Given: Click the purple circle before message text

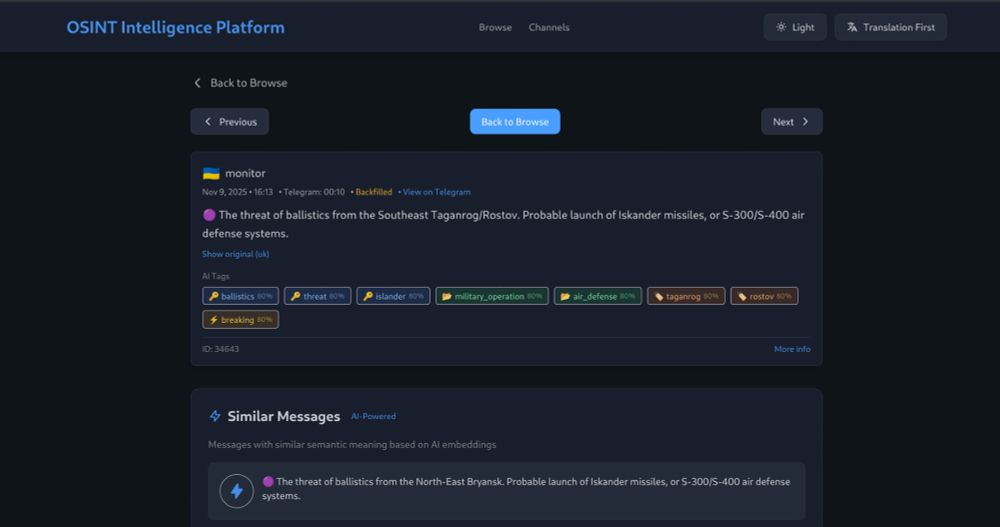Looking at the screenshot, I should click(x=209, y=215).
